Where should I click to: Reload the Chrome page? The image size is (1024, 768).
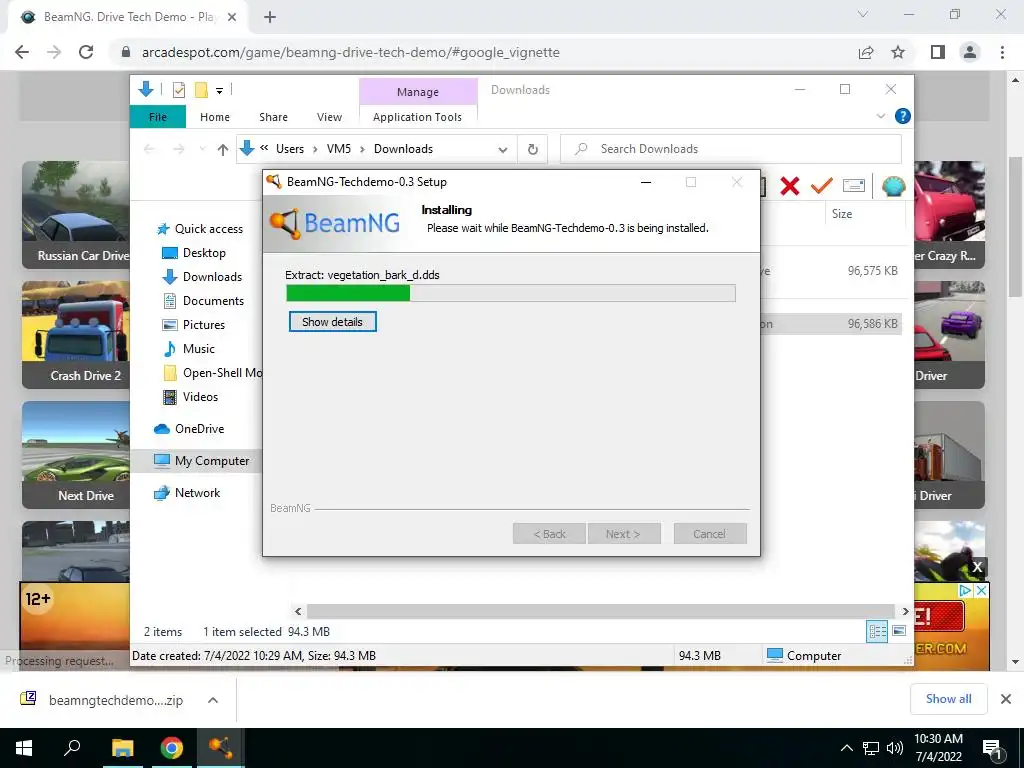(86, 52)
